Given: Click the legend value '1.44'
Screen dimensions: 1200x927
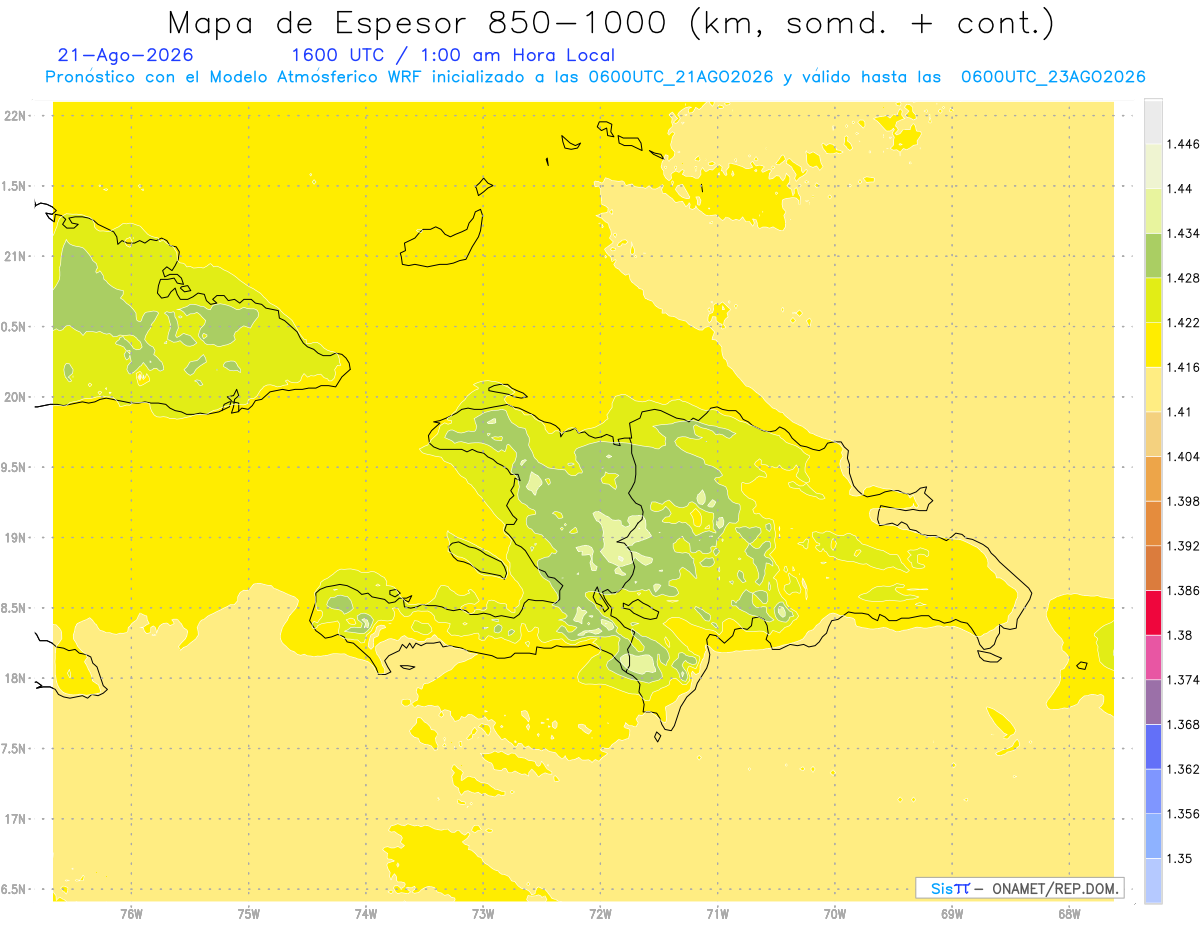Looking at the screenshot, I should 1179,188.
